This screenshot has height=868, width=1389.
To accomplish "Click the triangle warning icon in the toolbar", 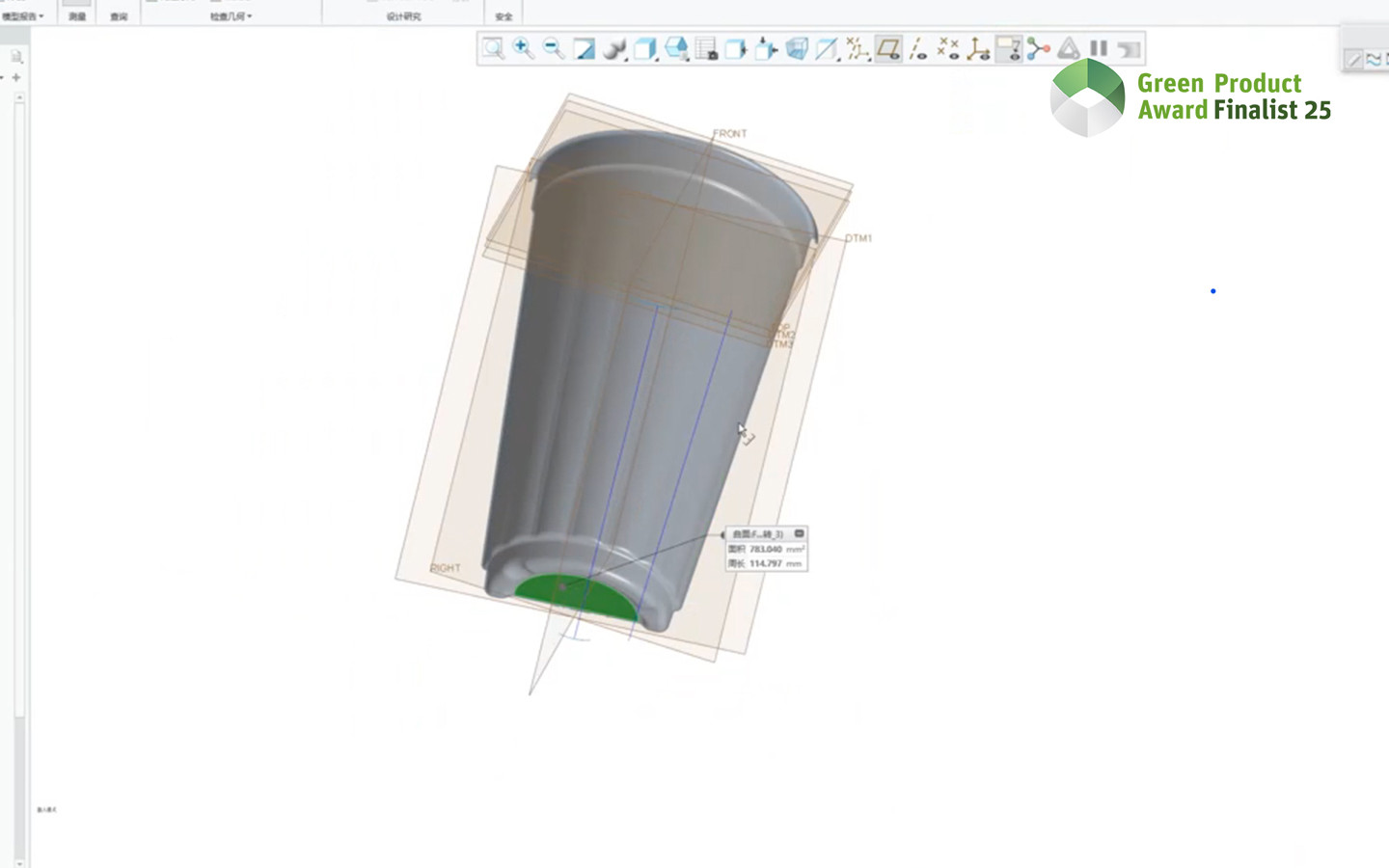I will [1068, 48].
